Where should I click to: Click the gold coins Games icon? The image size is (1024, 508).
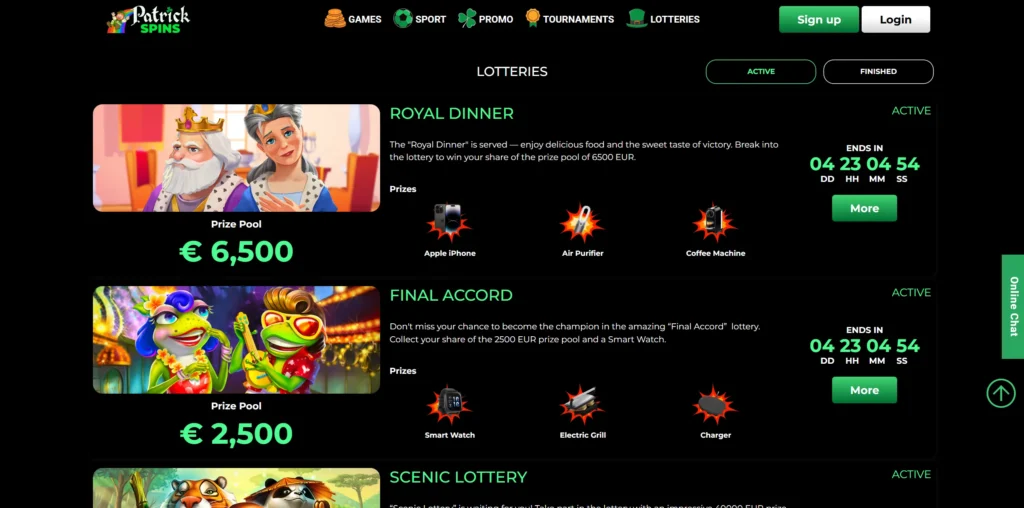[335, 19]
